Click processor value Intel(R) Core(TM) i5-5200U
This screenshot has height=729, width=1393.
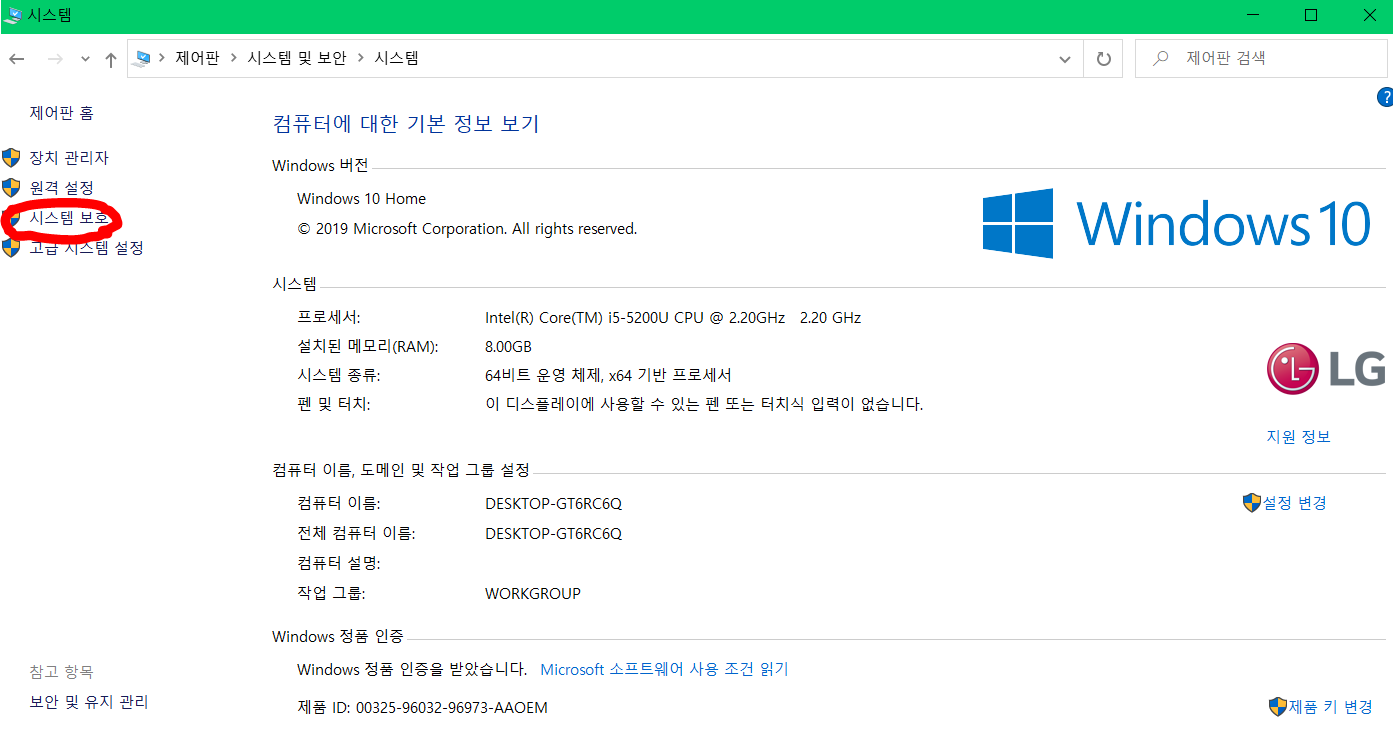pos(673,317)
